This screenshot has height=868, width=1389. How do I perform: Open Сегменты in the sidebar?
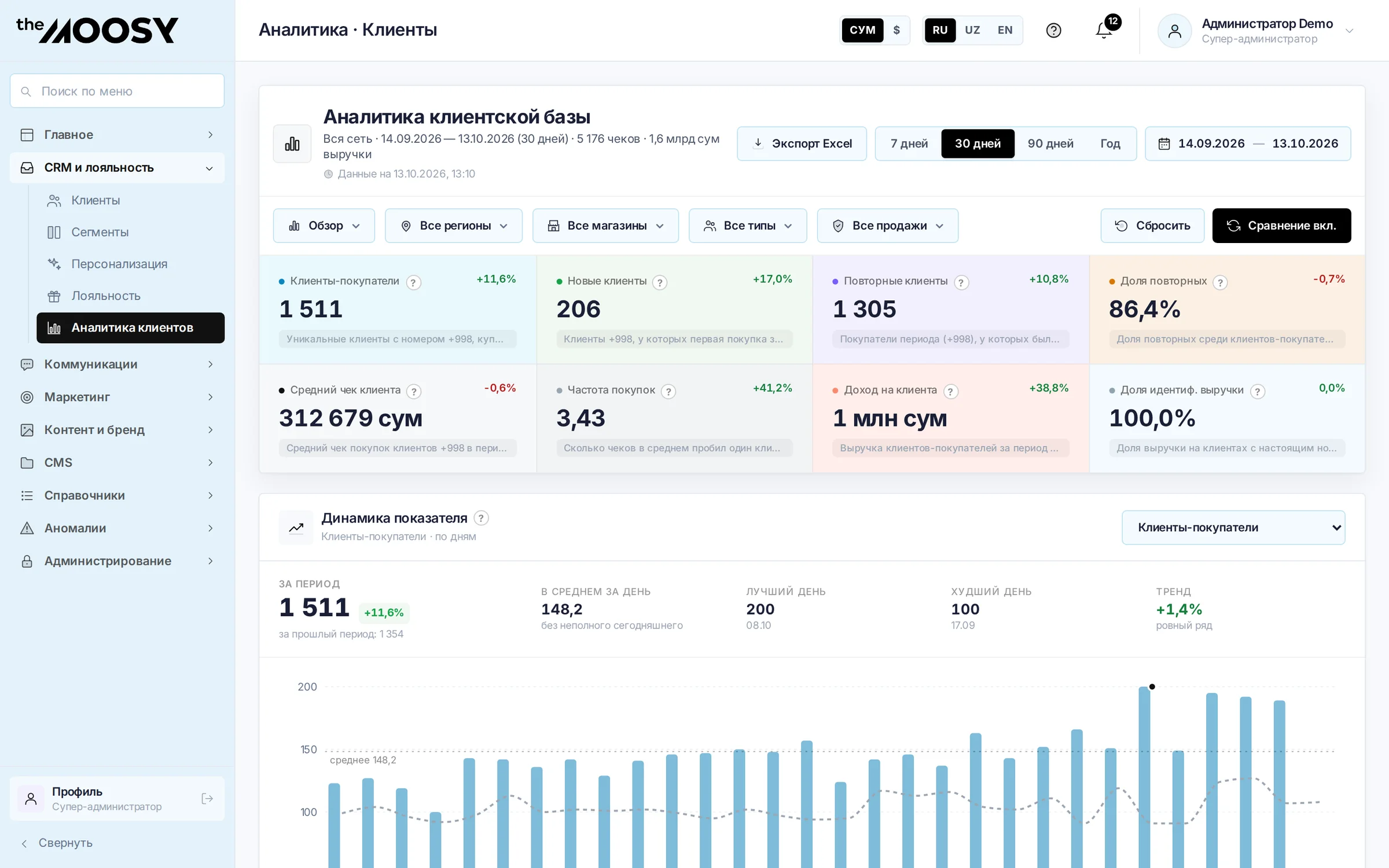pyautogui.click(x=130, y=232)
